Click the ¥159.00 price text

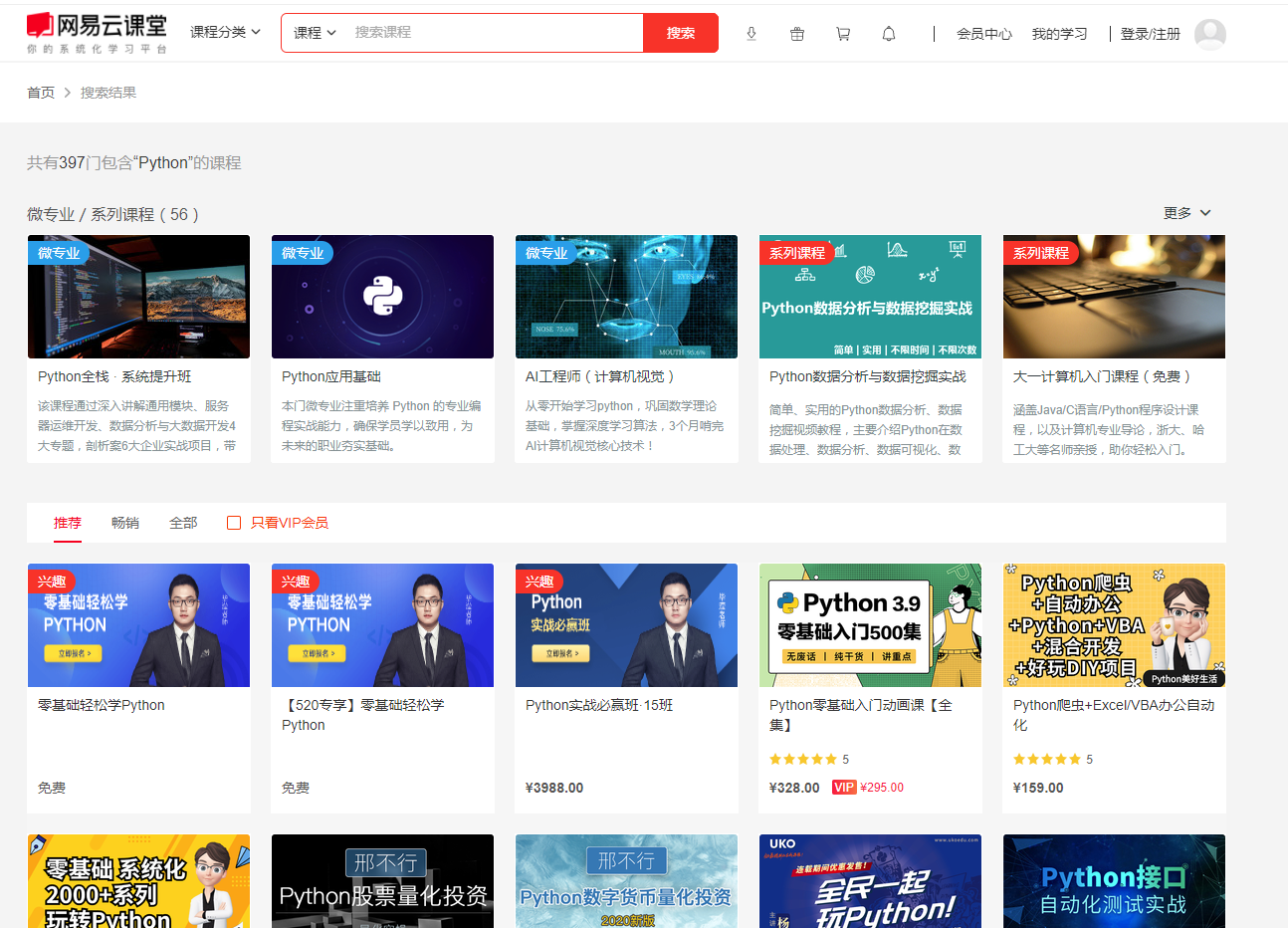coord(1038,788)
